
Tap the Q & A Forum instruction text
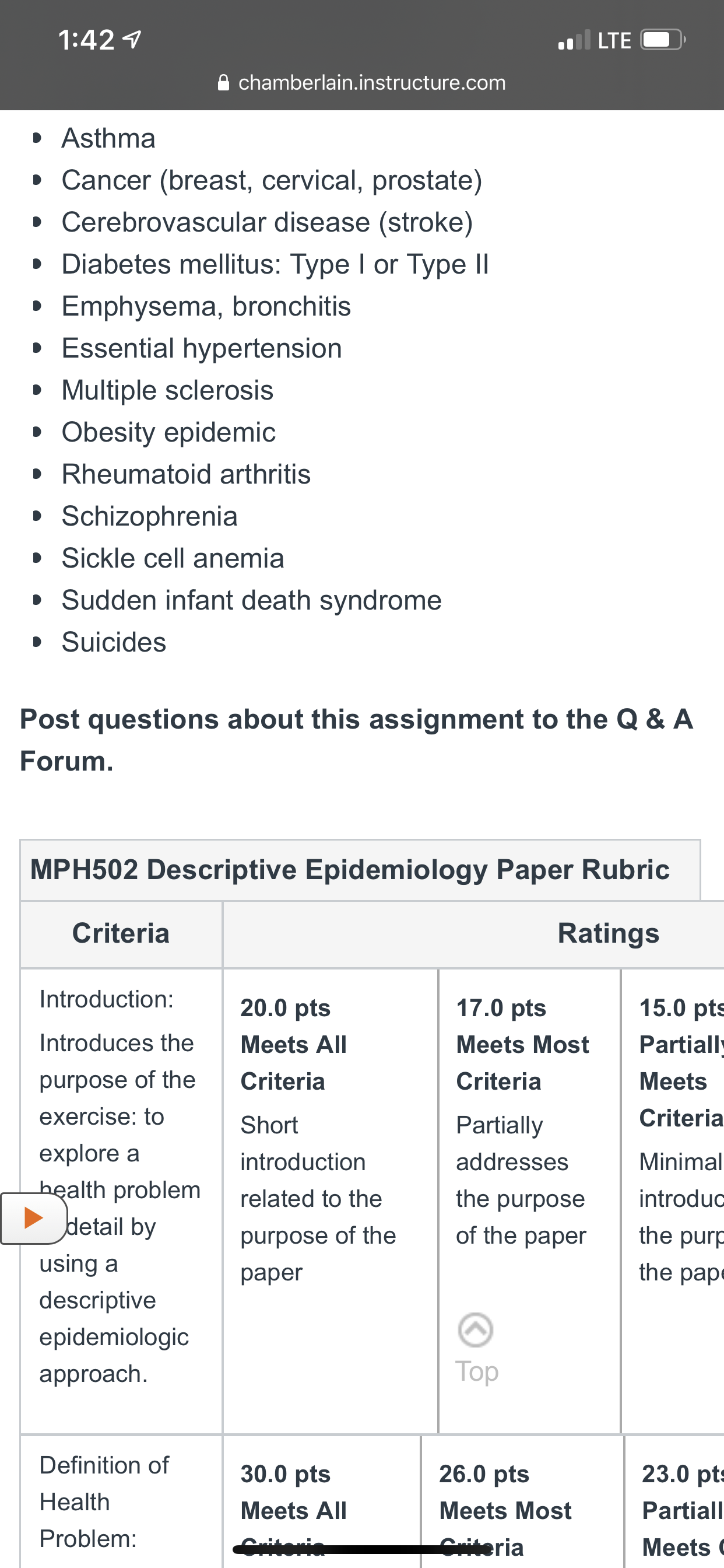coord(357,740)
